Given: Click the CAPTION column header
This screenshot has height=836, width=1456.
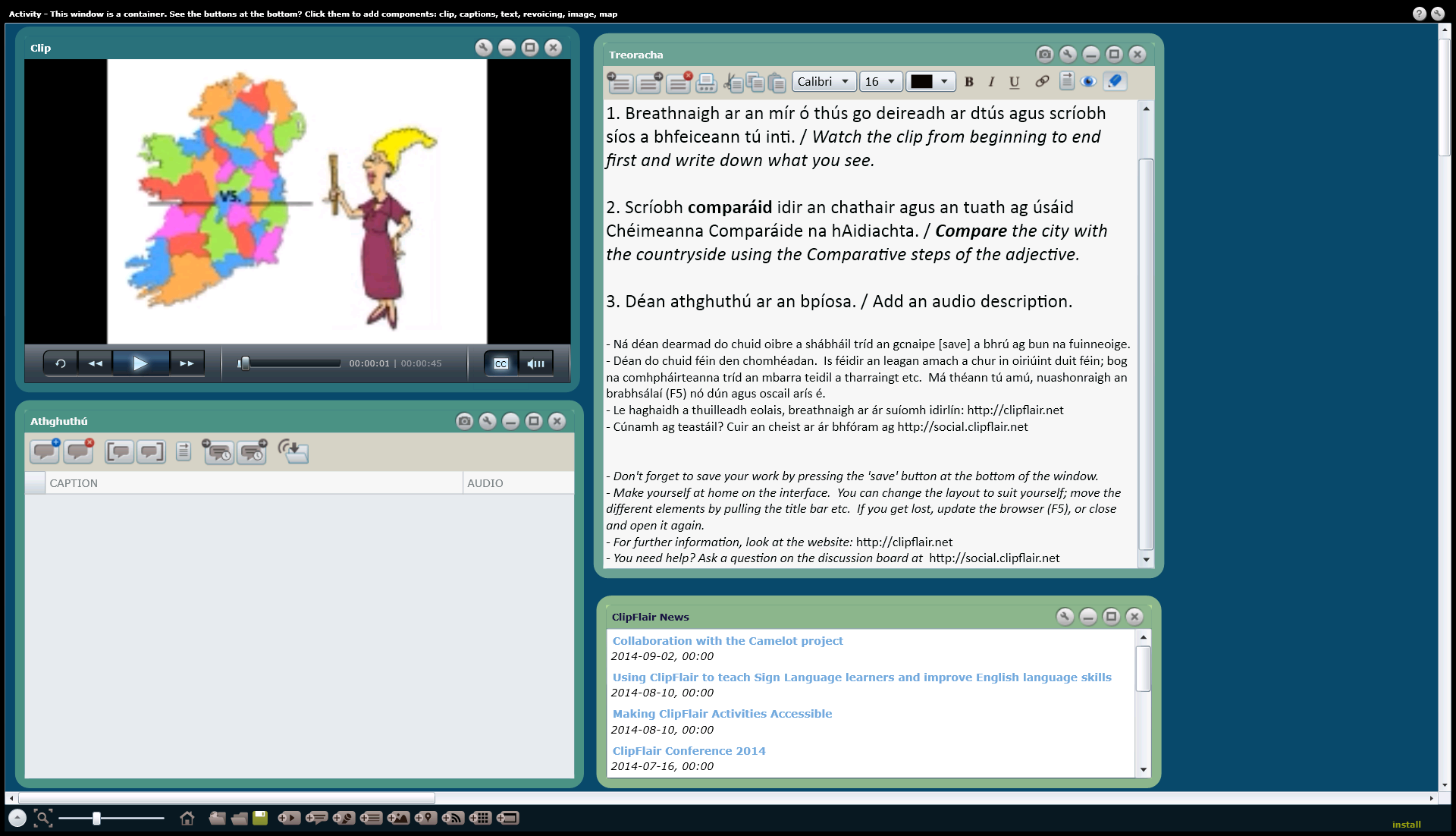Looking at the screenshot, I should tap(254, 483).
